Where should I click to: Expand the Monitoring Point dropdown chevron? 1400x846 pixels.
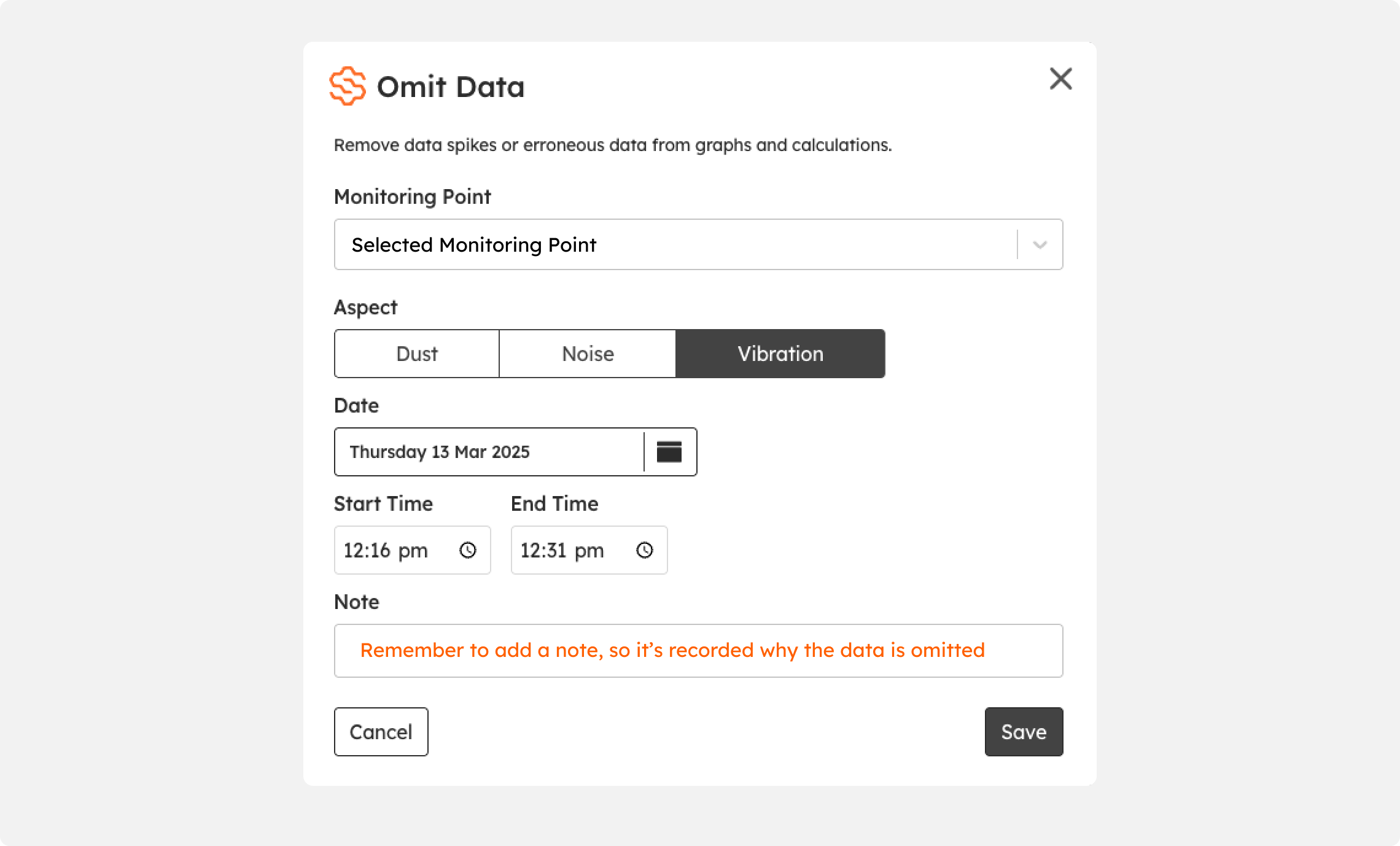1040,245
